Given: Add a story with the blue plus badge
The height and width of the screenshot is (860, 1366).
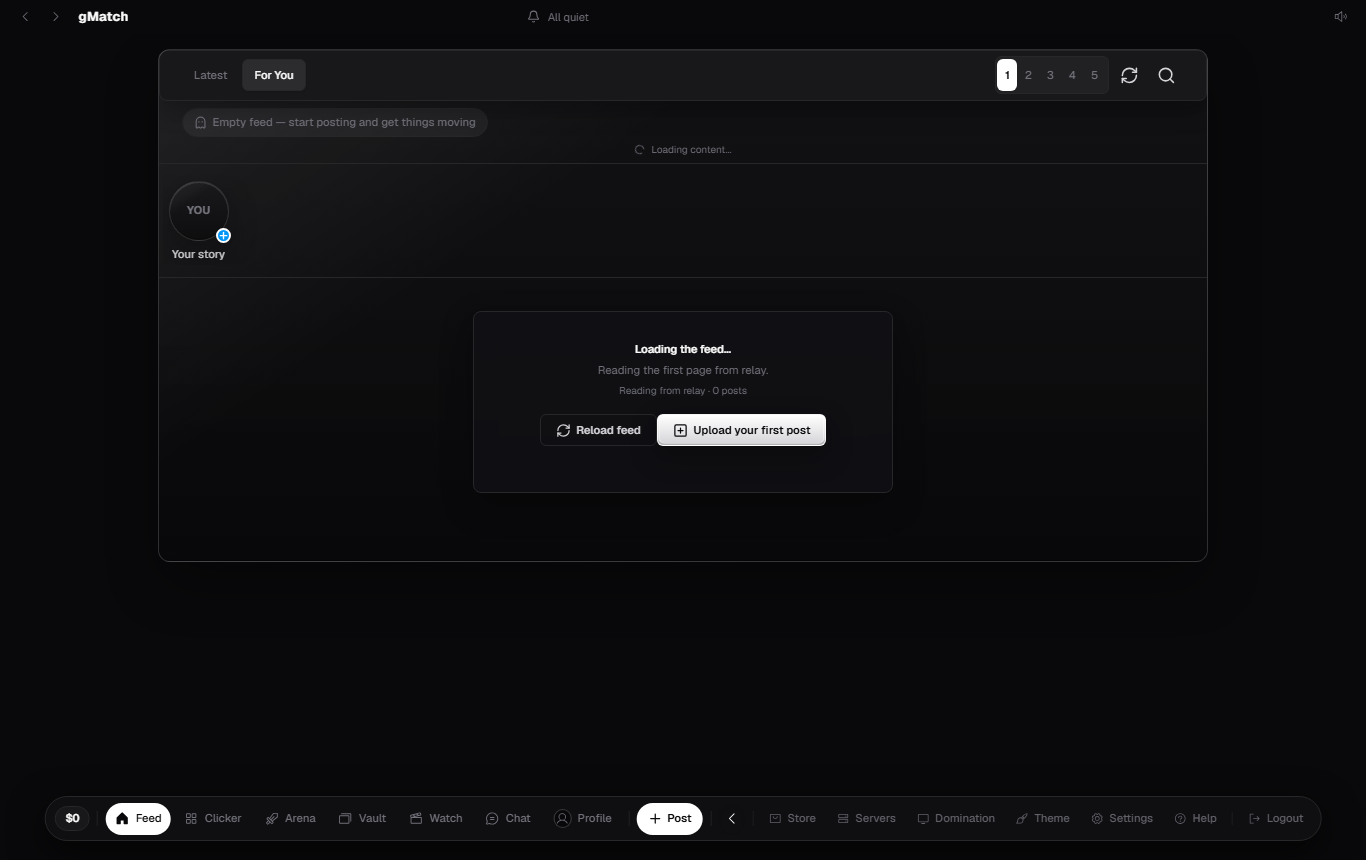Looking at the screenshot, I should point(223,236).
